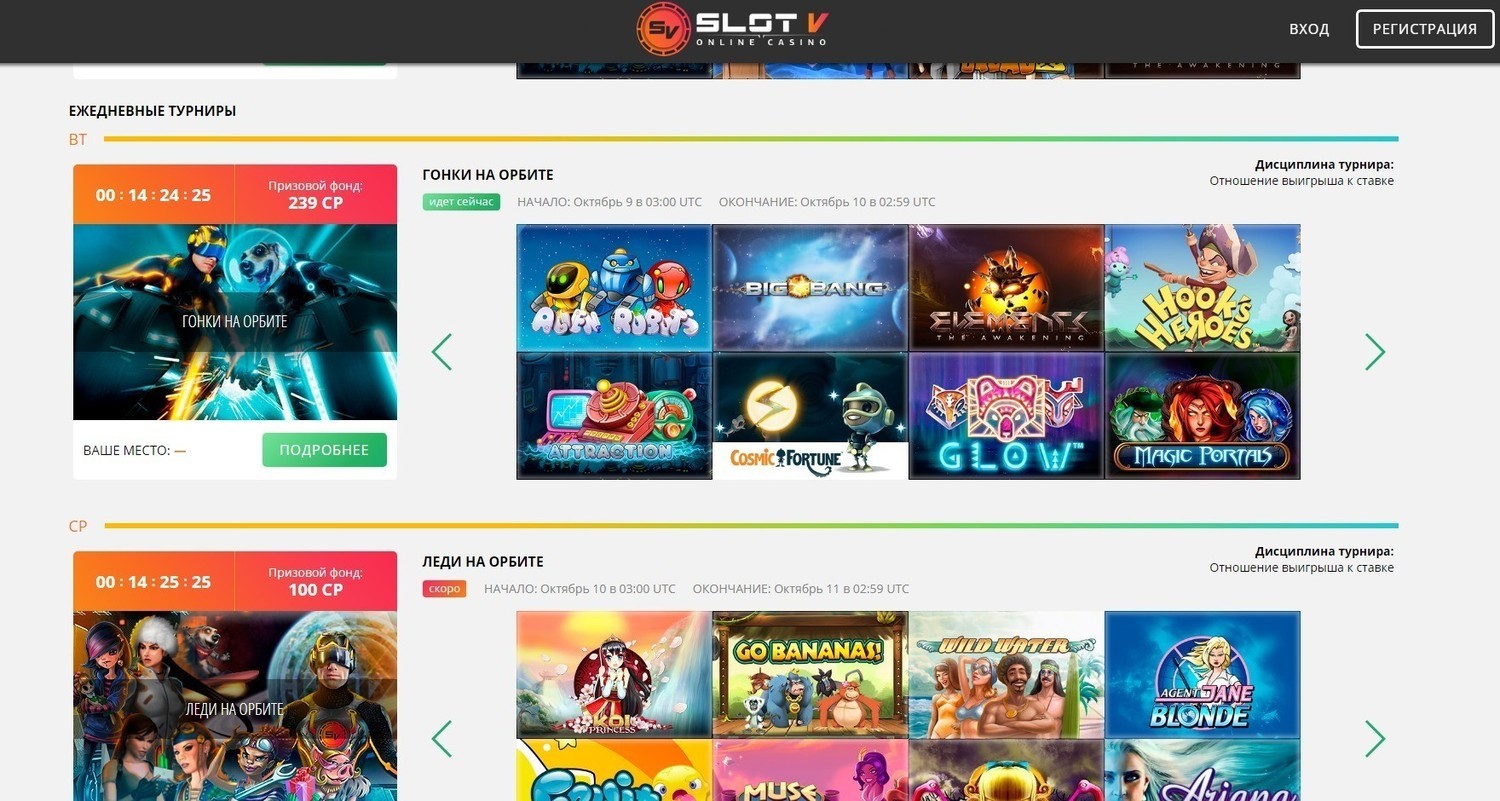The width and height of the screenshot is (1500, 801).
Task: Show next games in Гонки на орбите carousel
Action: (1375, 352)
